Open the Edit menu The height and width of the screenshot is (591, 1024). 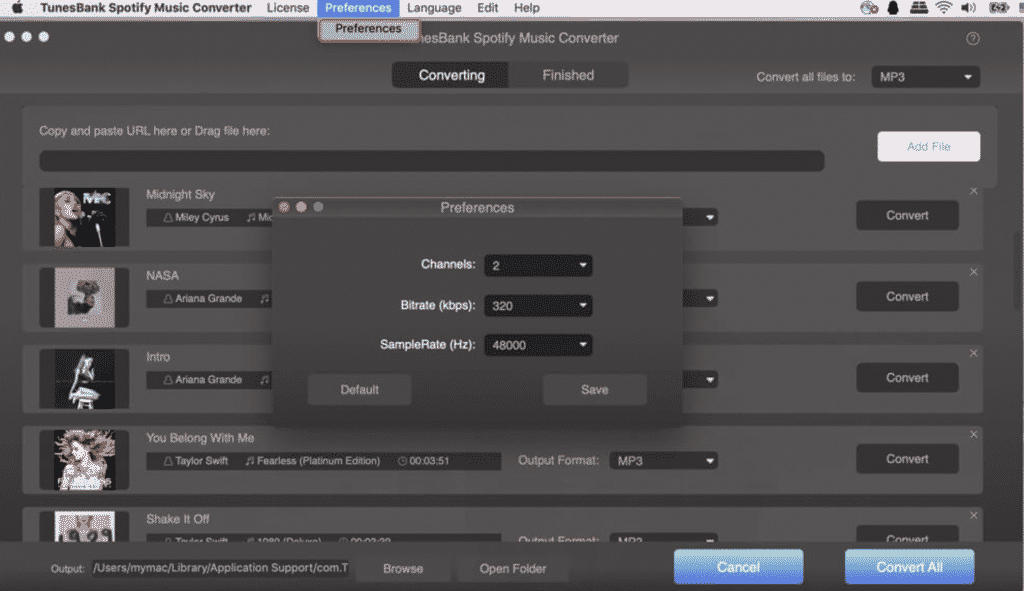pos(487,8)
